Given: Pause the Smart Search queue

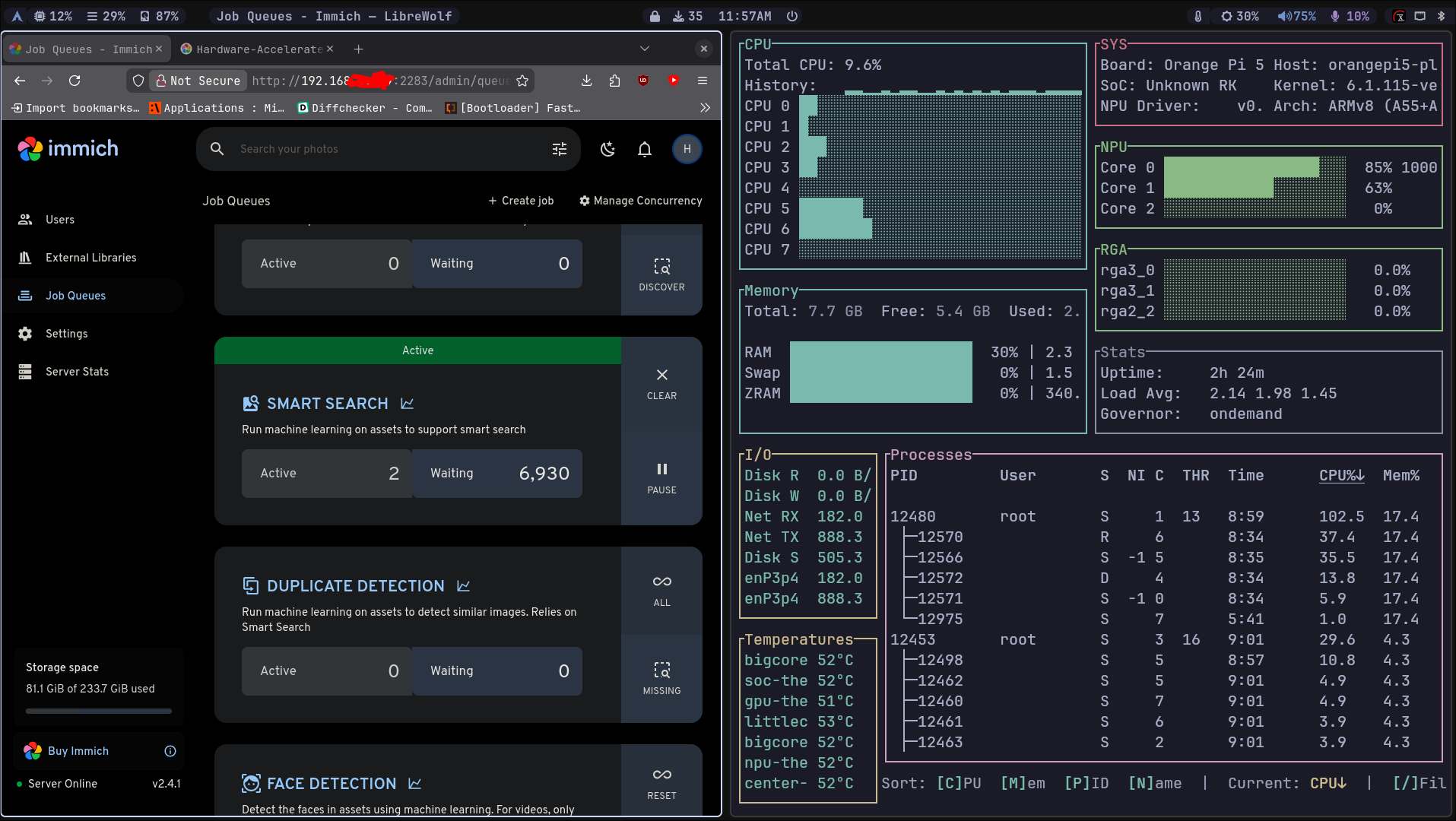Looking at the screenshot, I should 661,478.
